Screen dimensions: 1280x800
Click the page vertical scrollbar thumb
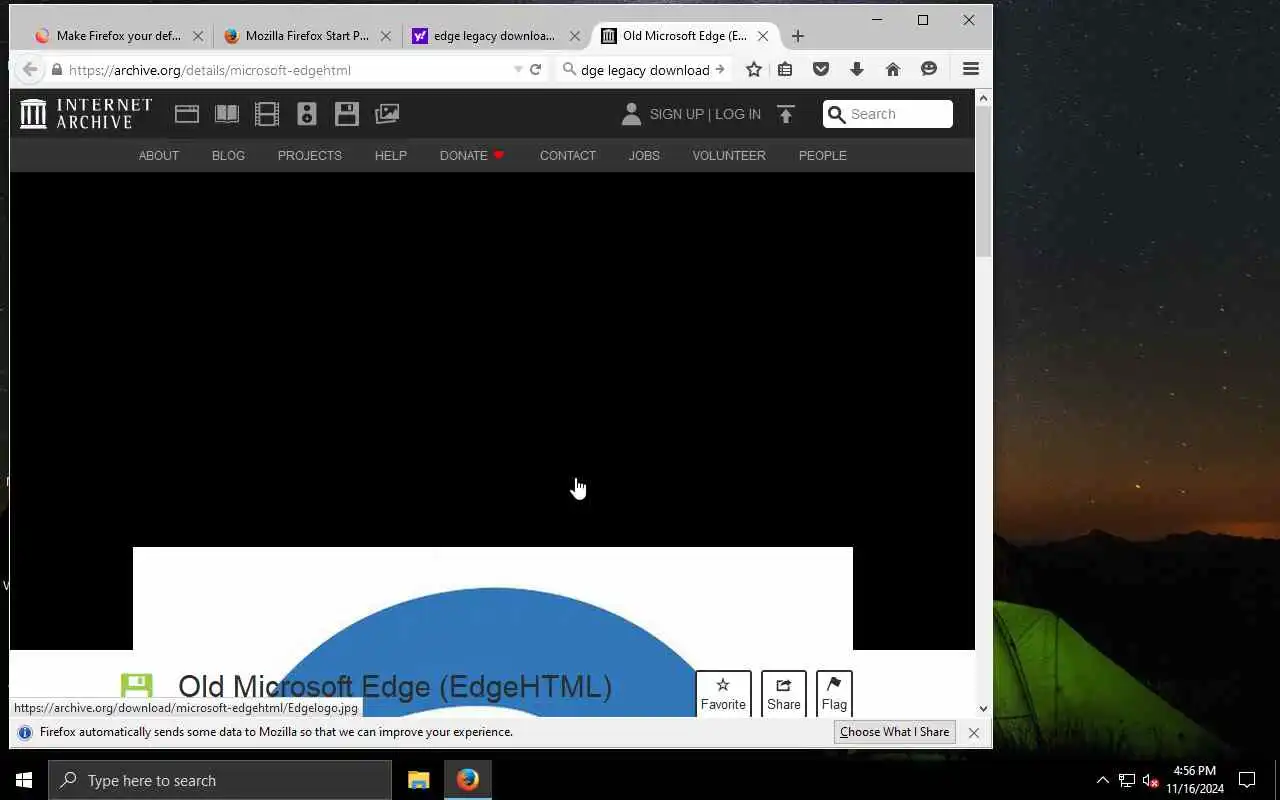(983, 182)
